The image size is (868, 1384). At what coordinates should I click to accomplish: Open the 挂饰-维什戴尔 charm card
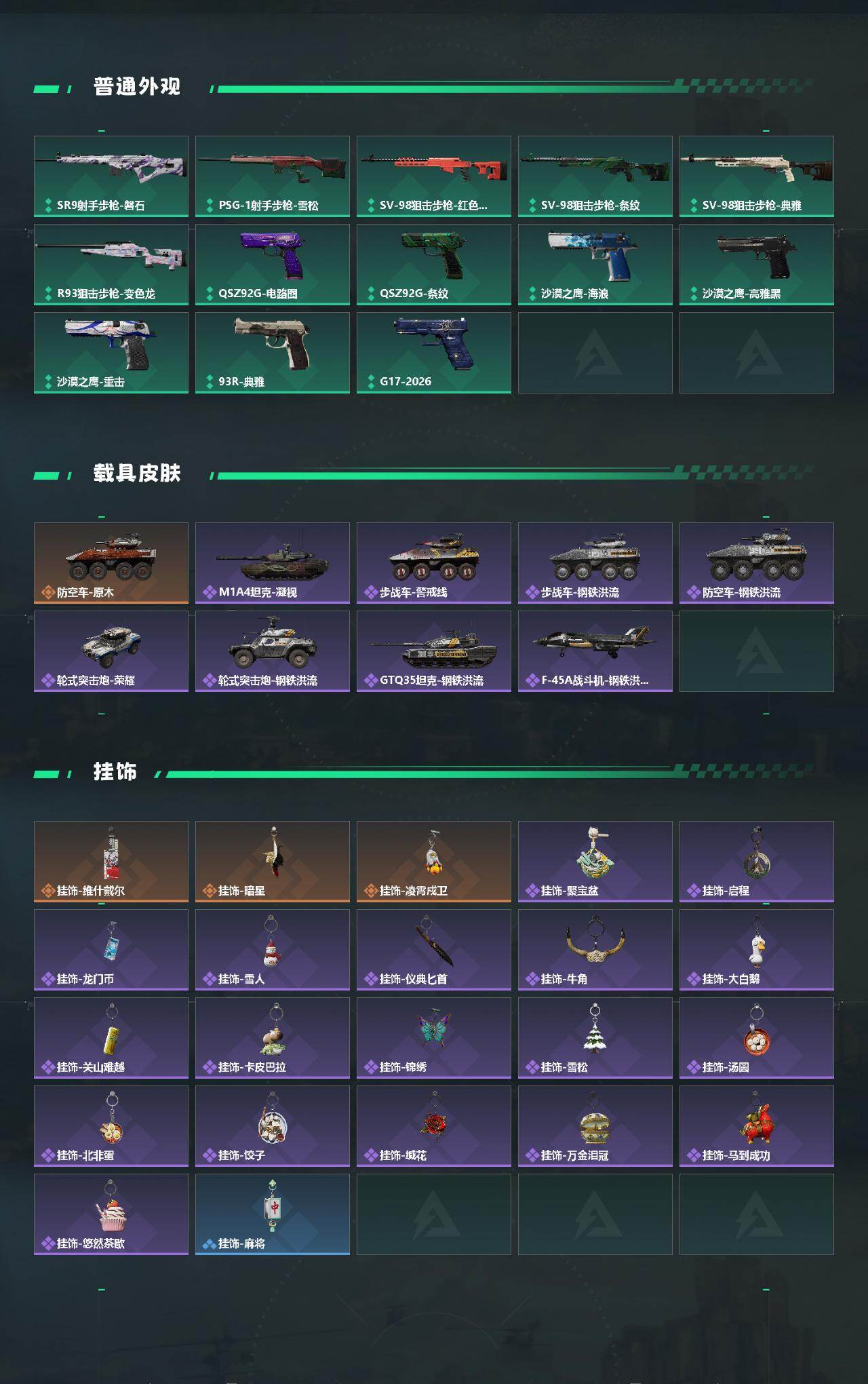pos(111,862)
